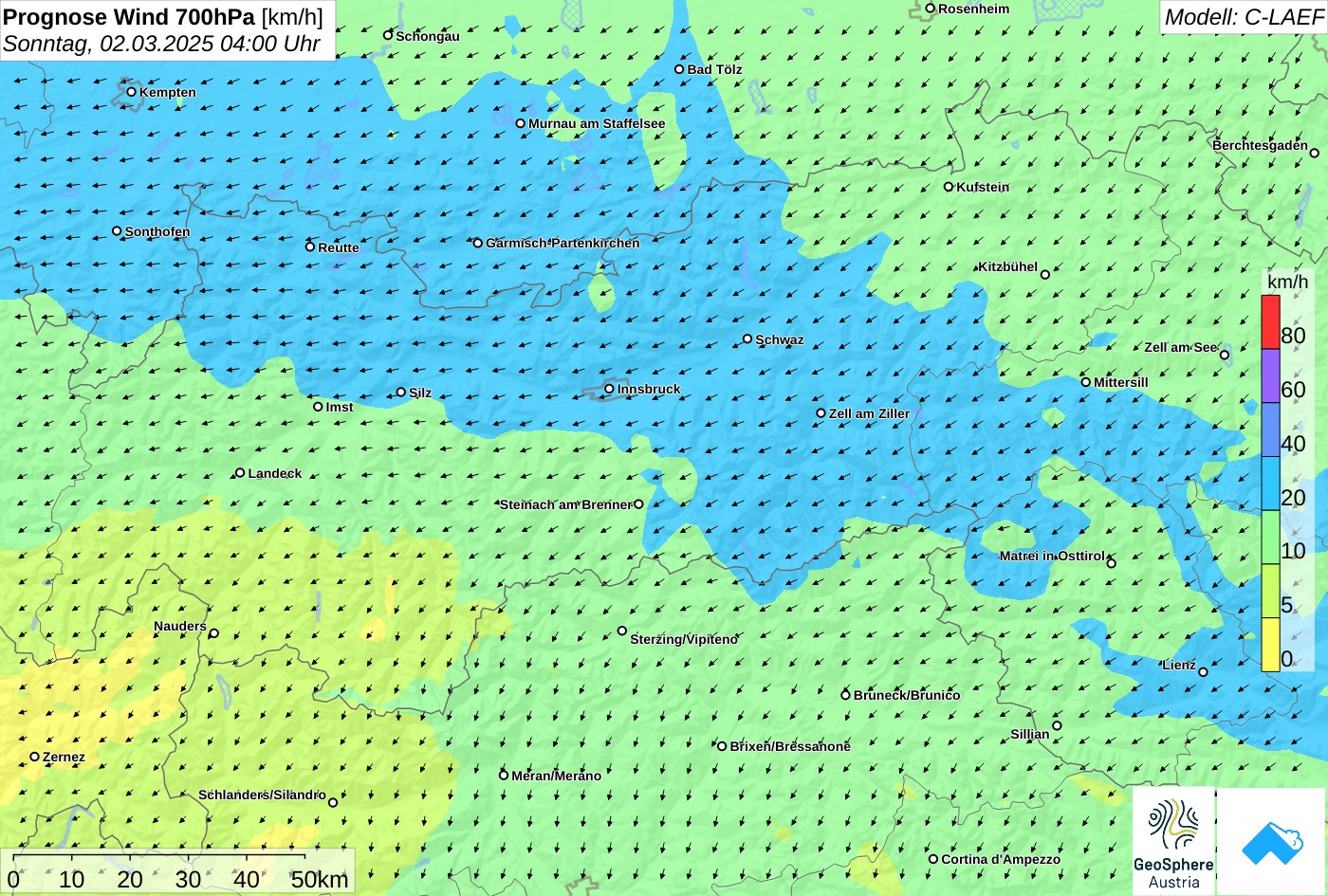Click the light blue 20 km/h legend color
The width and height of the screenshot is (1328, 896).
pos(1270,484)
